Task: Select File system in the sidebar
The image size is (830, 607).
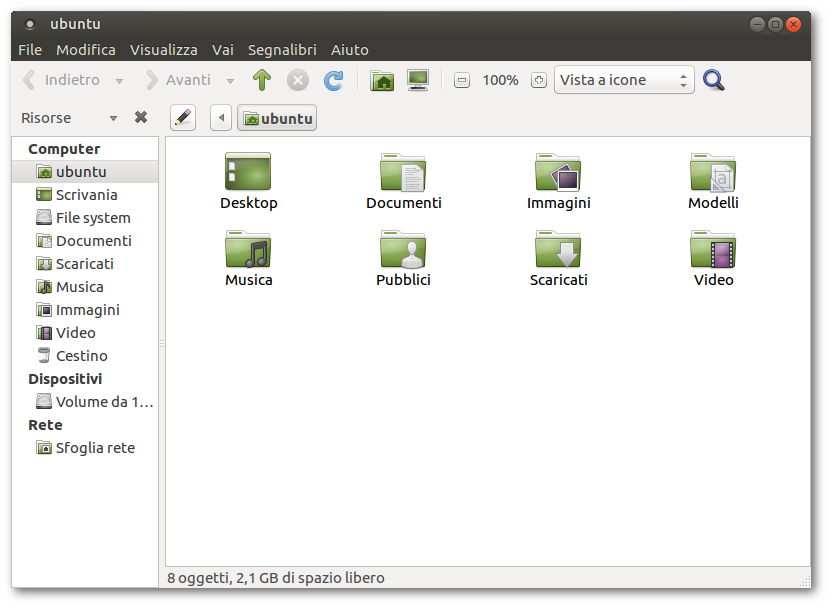Action: [92, 218]
